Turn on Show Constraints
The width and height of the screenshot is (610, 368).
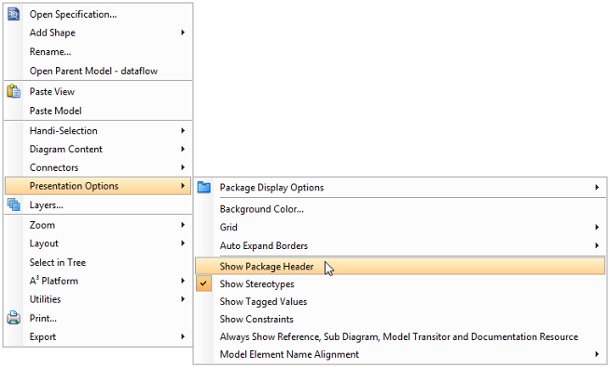click(400, 319)
